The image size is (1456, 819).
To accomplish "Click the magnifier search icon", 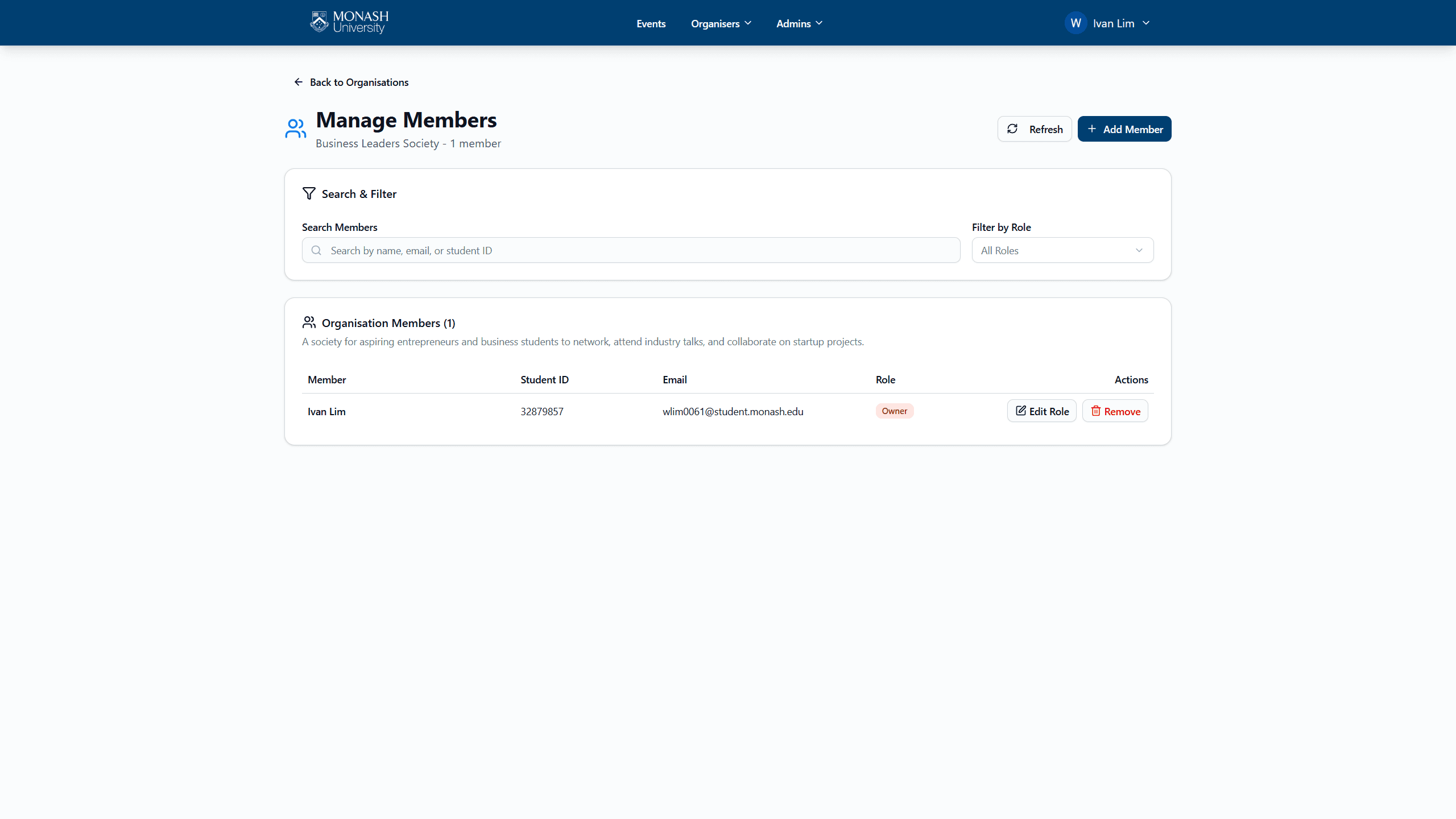I will tap(316, 250).
